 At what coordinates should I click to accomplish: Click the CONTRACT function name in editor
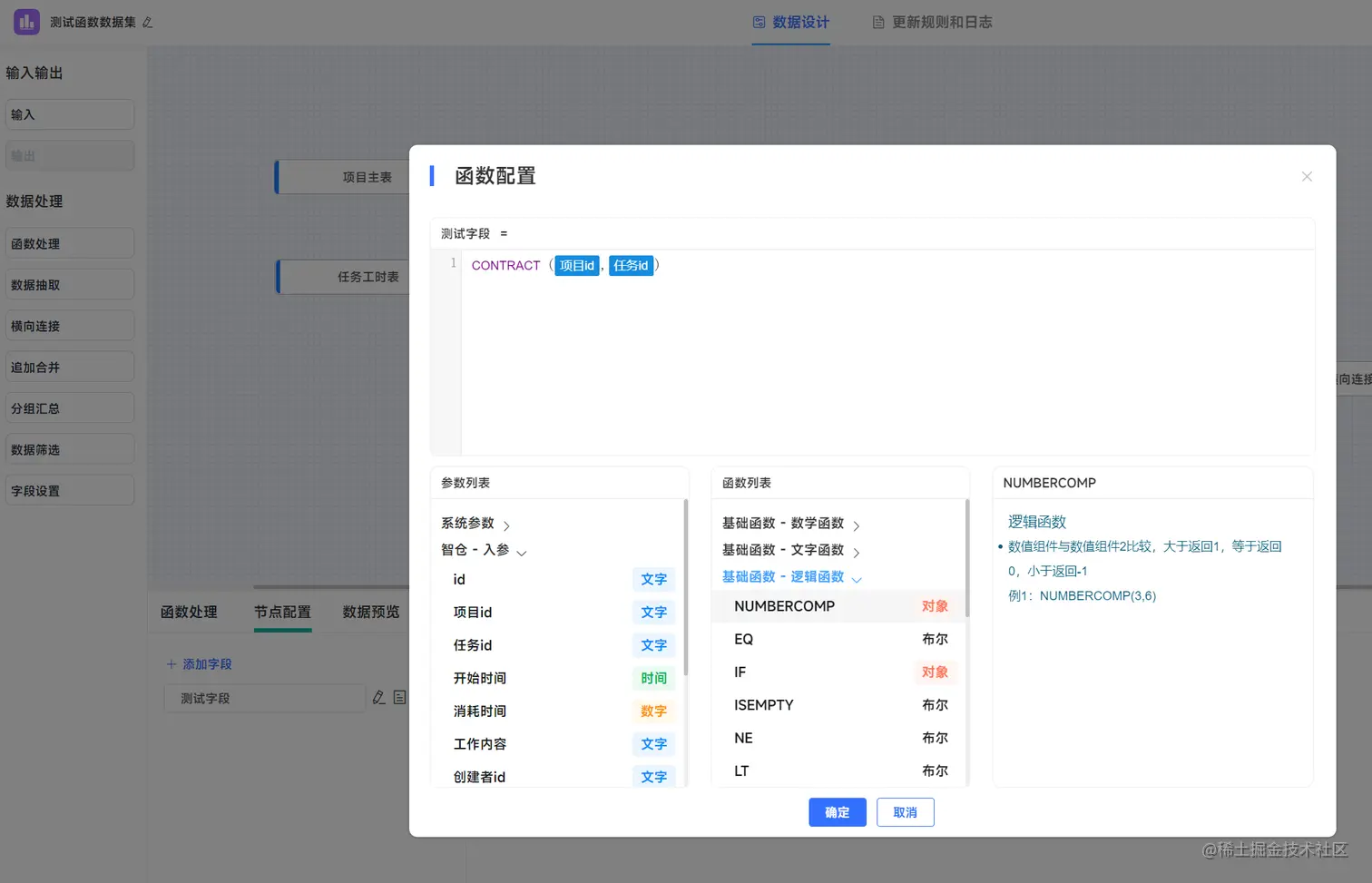point(505,265)
